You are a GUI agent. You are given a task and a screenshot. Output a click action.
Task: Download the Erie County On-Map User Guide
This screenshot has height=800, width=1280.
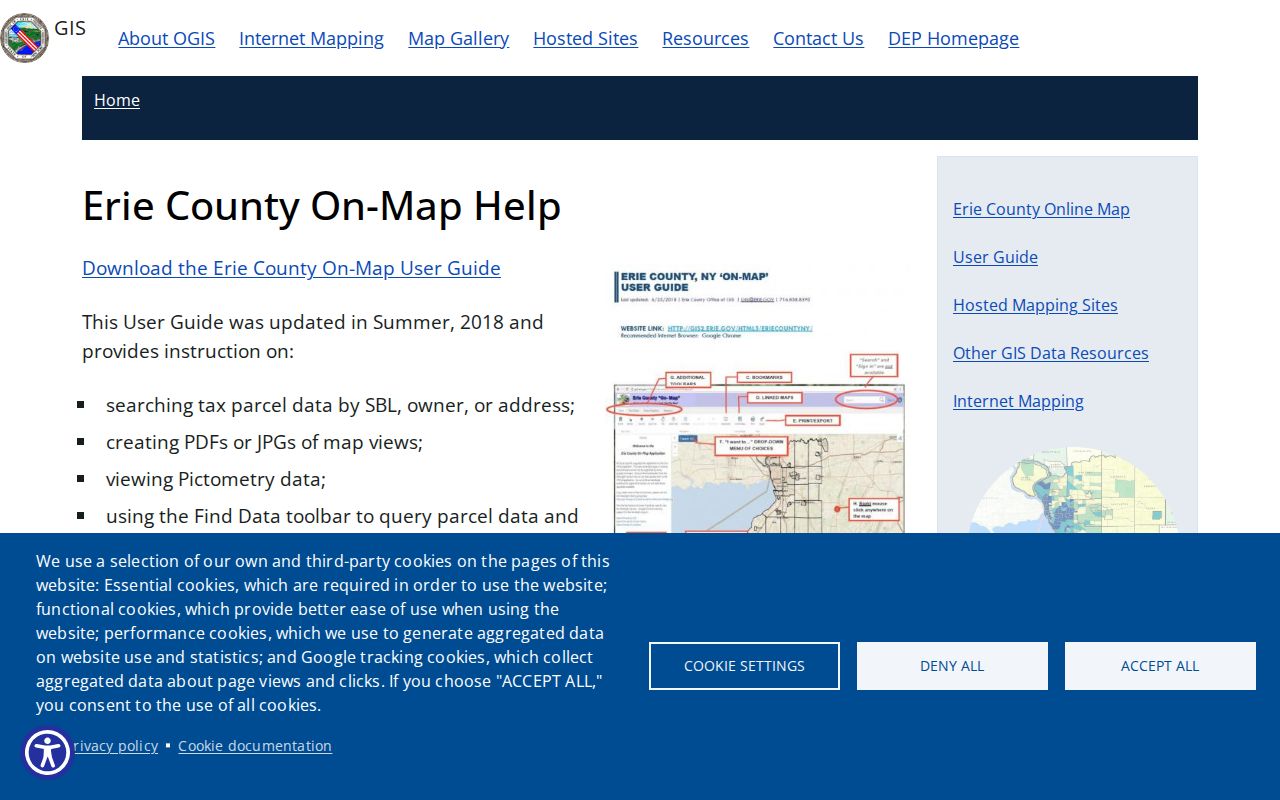pyautogui.click(x=291, y=268)
